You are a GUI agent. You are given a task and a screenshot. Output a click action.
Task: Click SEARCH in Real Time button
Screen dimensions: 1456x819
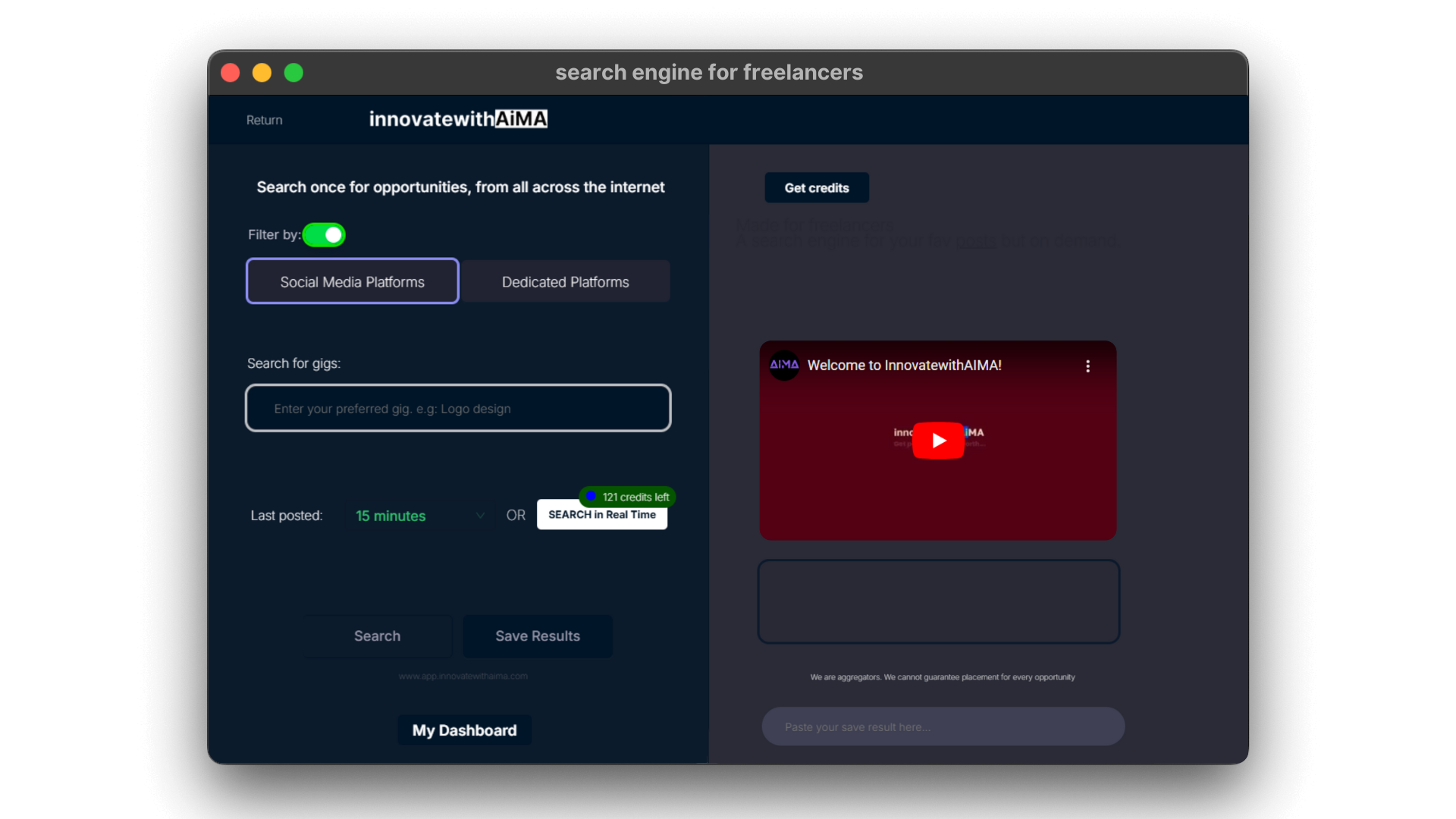[602, 515]
